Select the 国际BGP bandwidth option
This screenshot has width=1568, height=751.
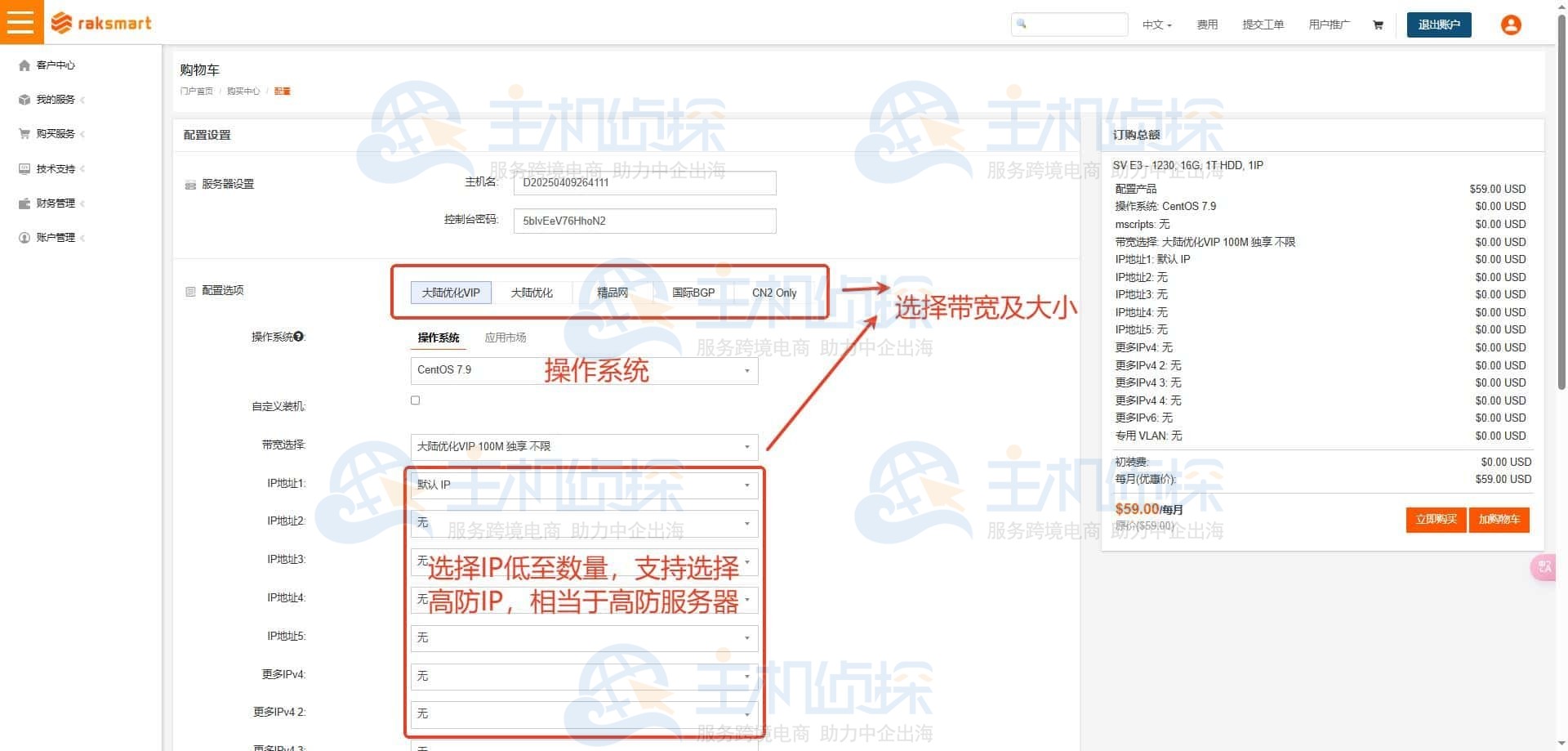click(693, 292)
